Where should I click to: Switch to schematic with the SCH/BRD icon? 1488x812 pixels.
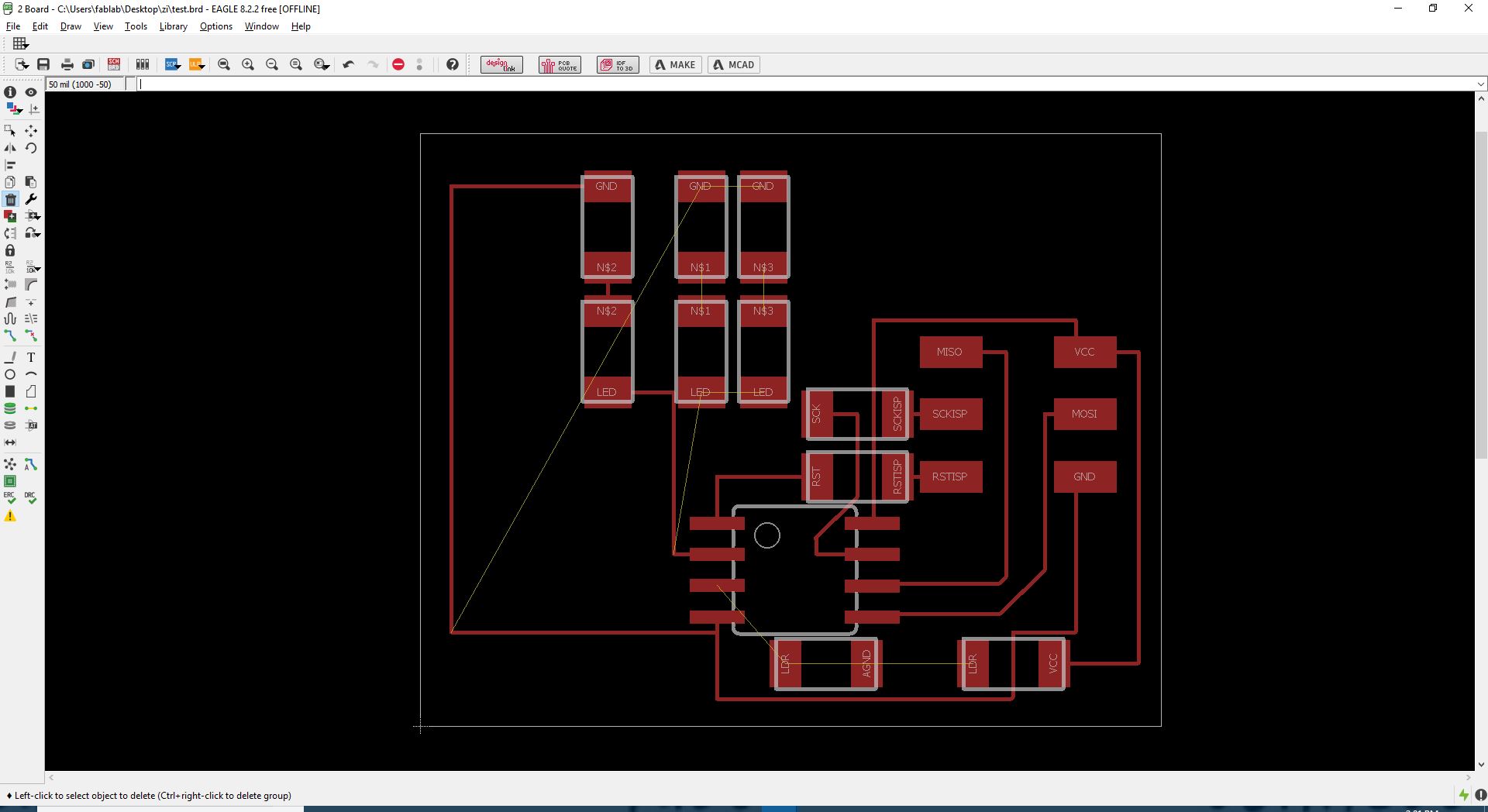[x=114, y=65]
